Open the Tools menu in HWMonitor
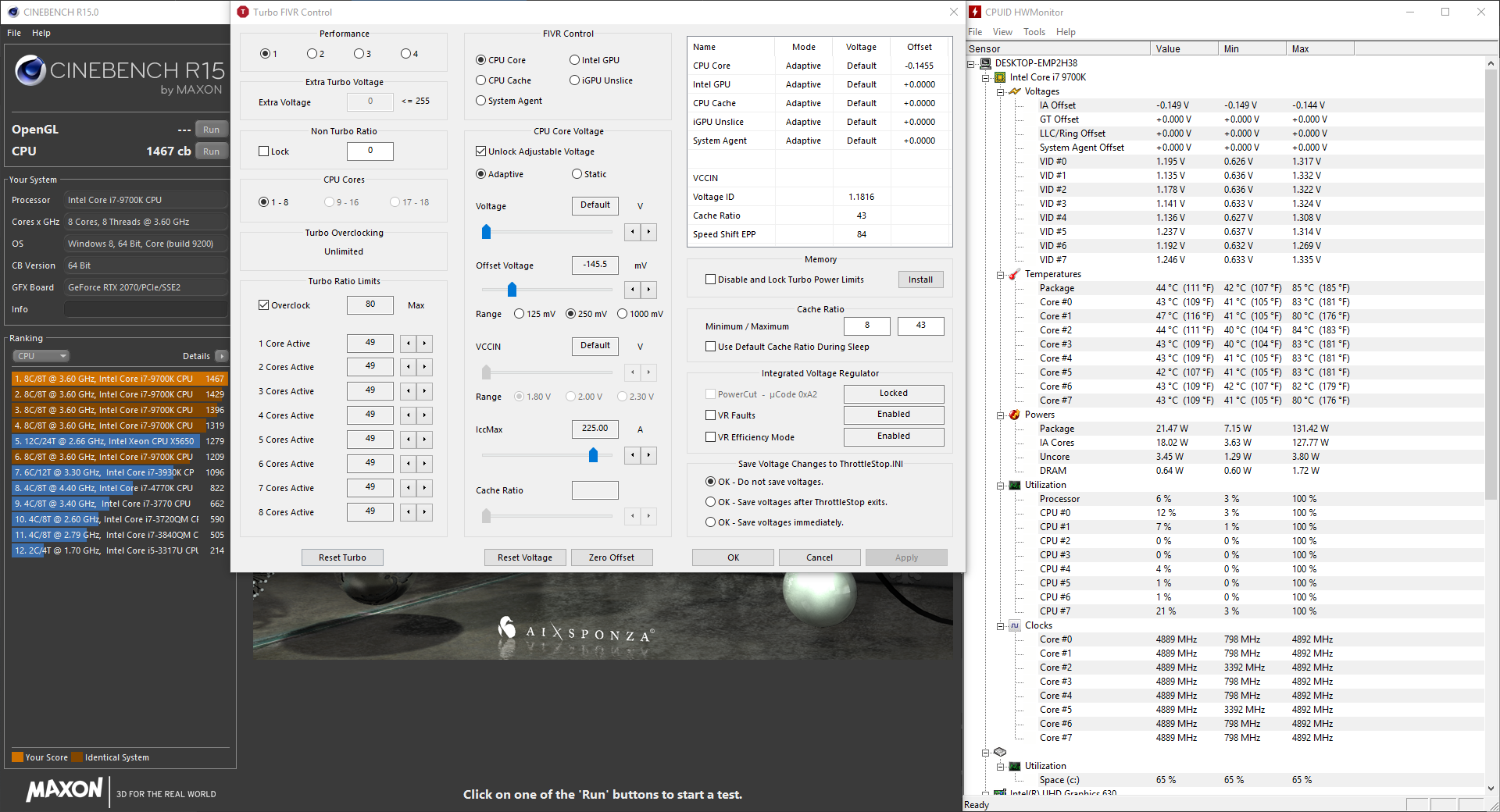This screenshot has height=812, width=1500. (x=1034, y=32)
